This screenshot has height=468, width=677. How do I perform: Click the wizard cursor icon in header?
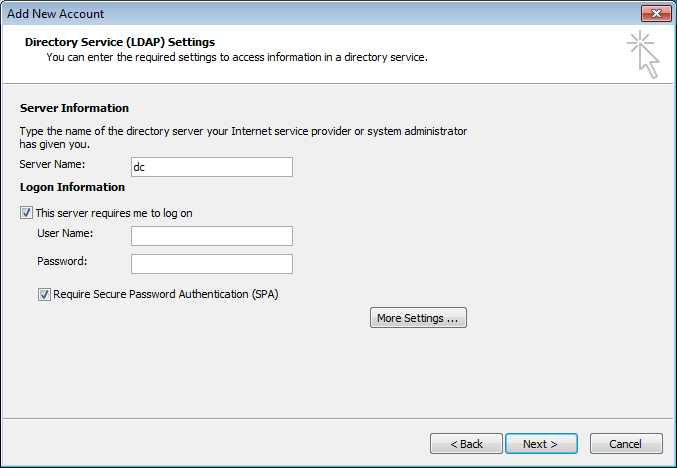coord(643,54)
